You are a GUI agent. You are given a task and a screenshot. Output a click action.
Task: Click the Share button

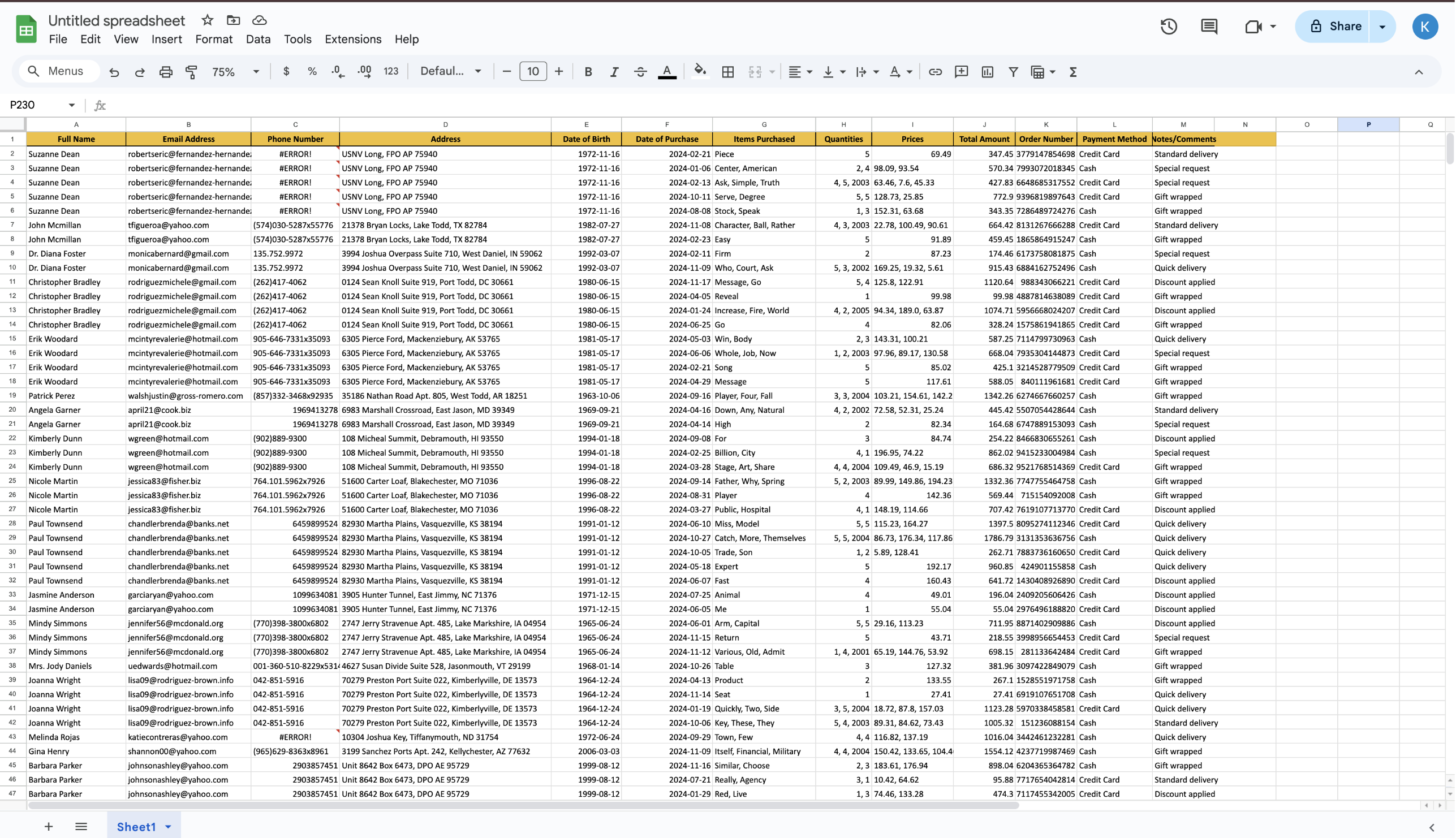pos(1334,27)
